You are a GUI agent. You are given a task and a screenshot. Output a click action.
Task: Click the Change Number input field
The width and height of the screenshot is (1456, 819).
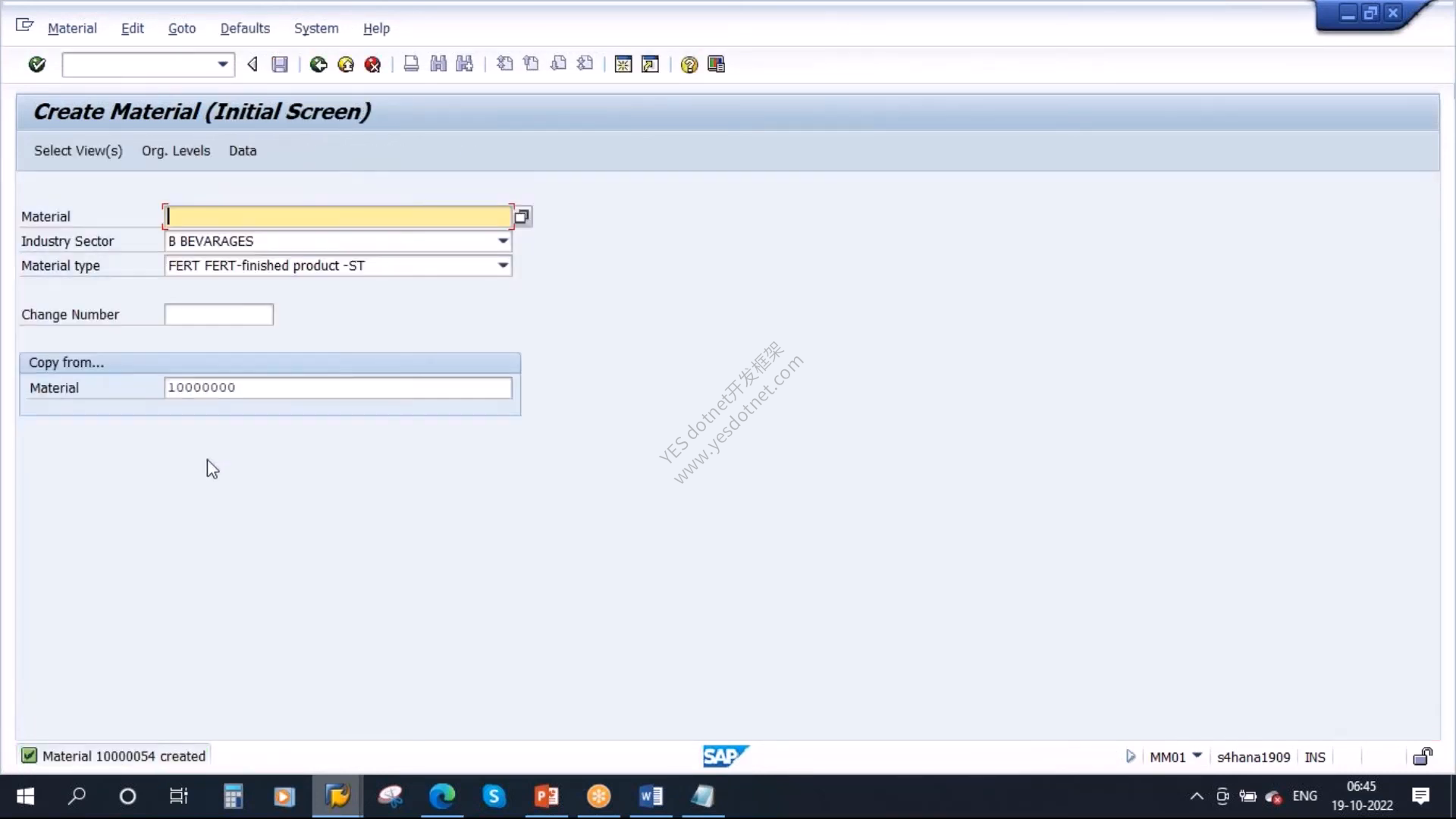click(x=218, y=315)
